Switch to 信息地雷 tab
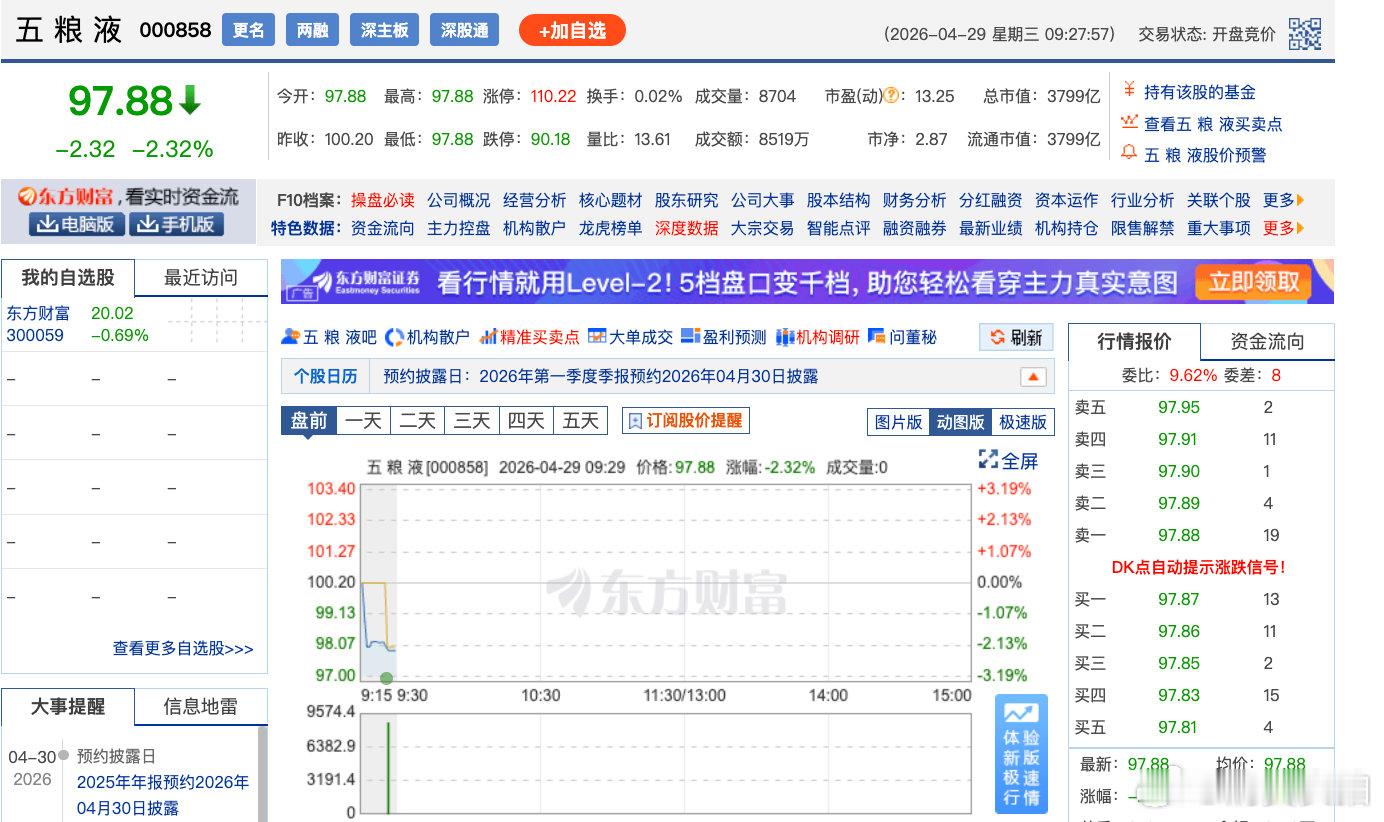1384x822 pixels. pyautogui.click(x=201, y=706)
